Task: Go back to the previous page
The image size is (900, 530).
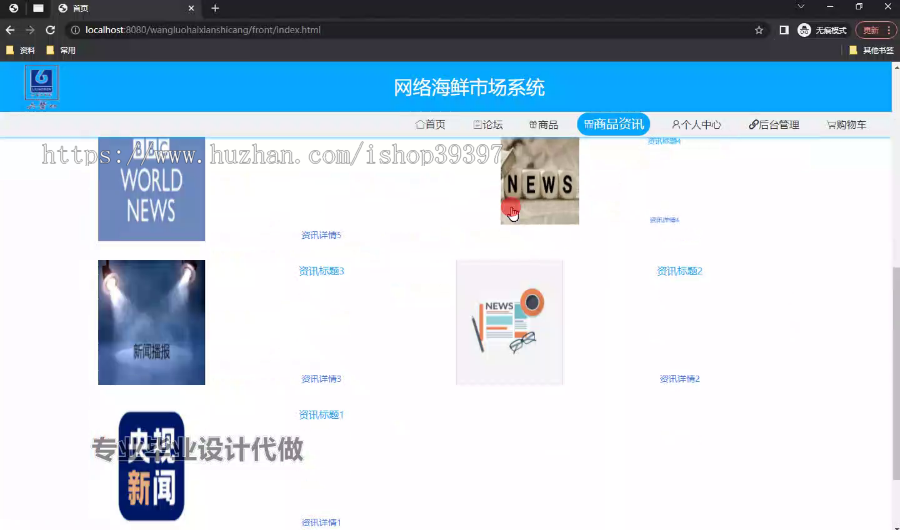Action: pyautogui.click(x=10, y=30)
